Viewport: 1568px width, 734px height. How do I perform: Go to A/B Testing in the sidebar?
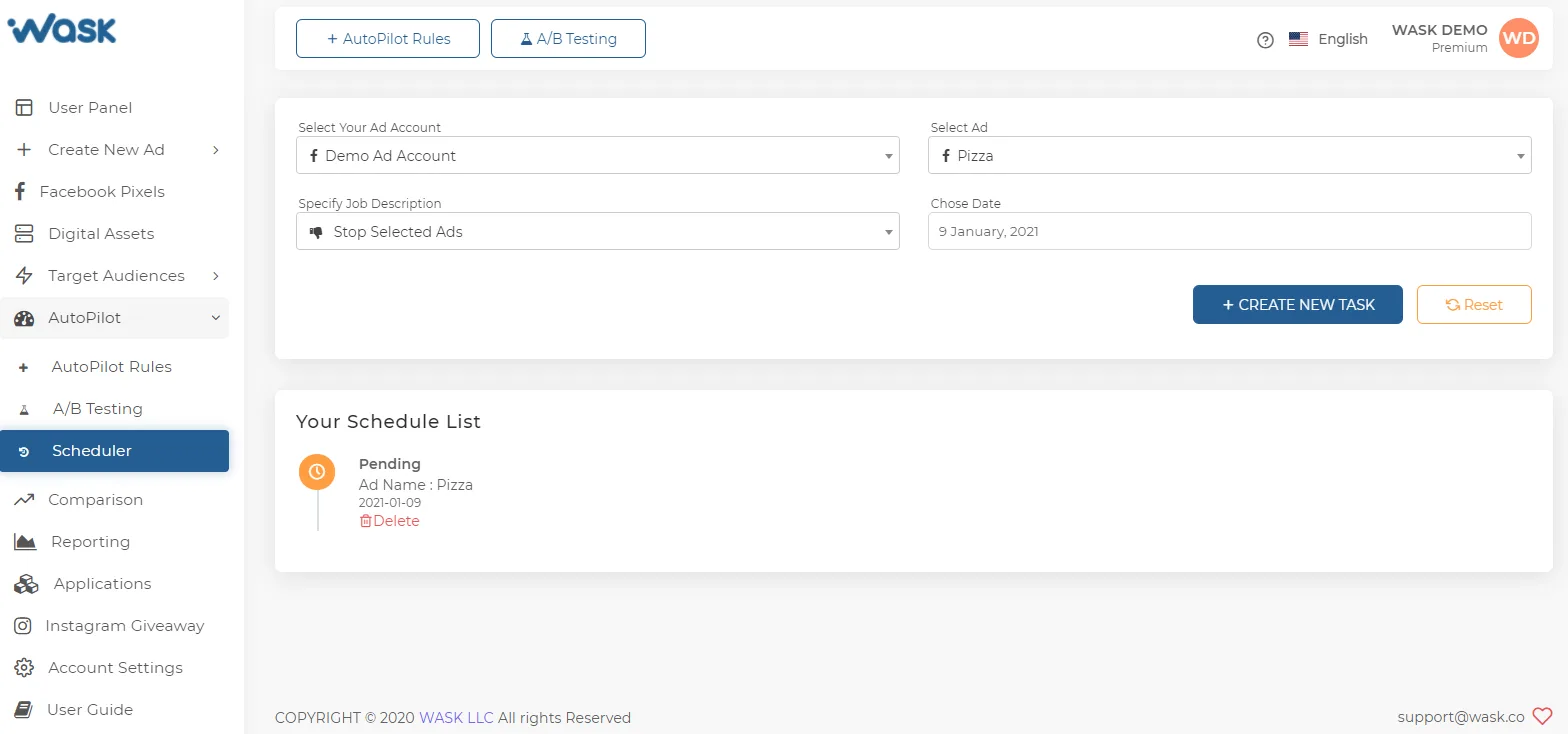(x=114, y=409)
